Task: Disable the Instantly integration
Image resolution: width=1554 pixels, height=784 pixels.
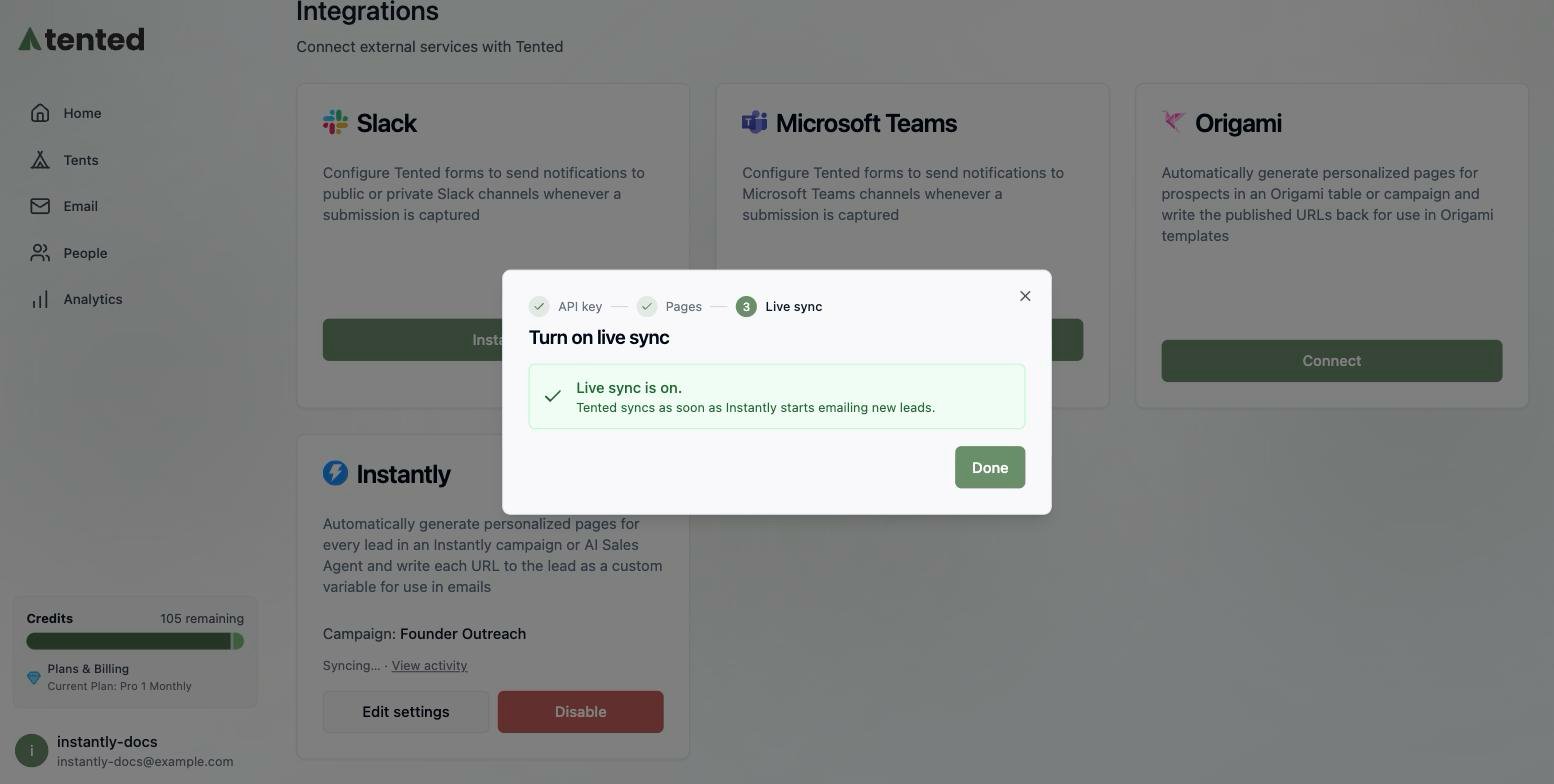Action: pos(580,712)
